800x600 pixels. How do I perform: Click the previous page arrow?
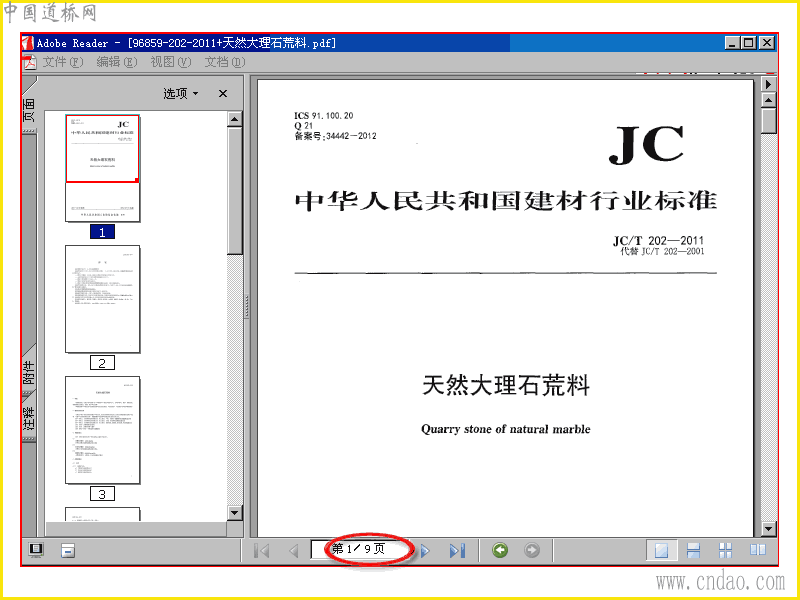click(294, 551)
